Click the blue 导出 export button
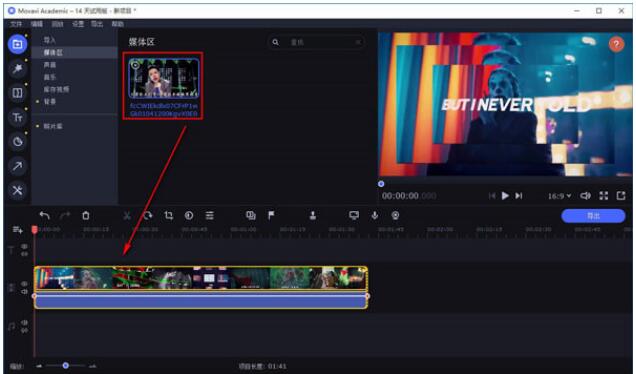Screen dimensions: 636x374 click(593, 216)
